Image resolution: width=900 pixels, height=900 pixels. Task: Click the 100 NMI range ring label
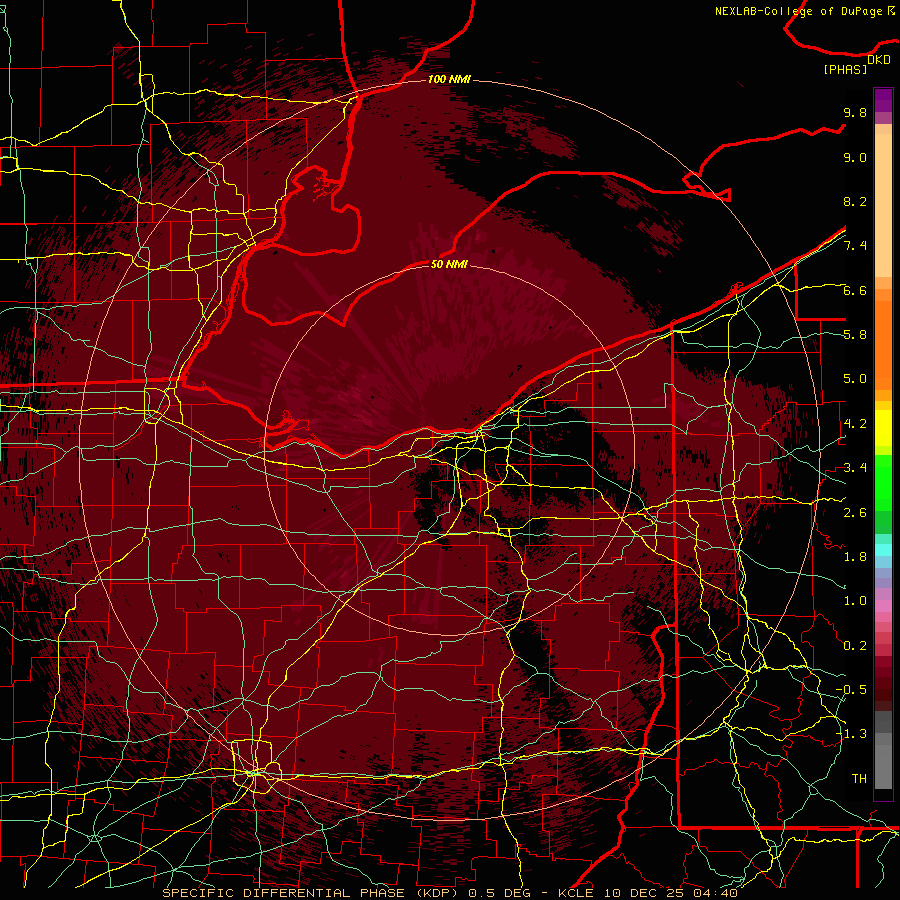click(449, 79)
